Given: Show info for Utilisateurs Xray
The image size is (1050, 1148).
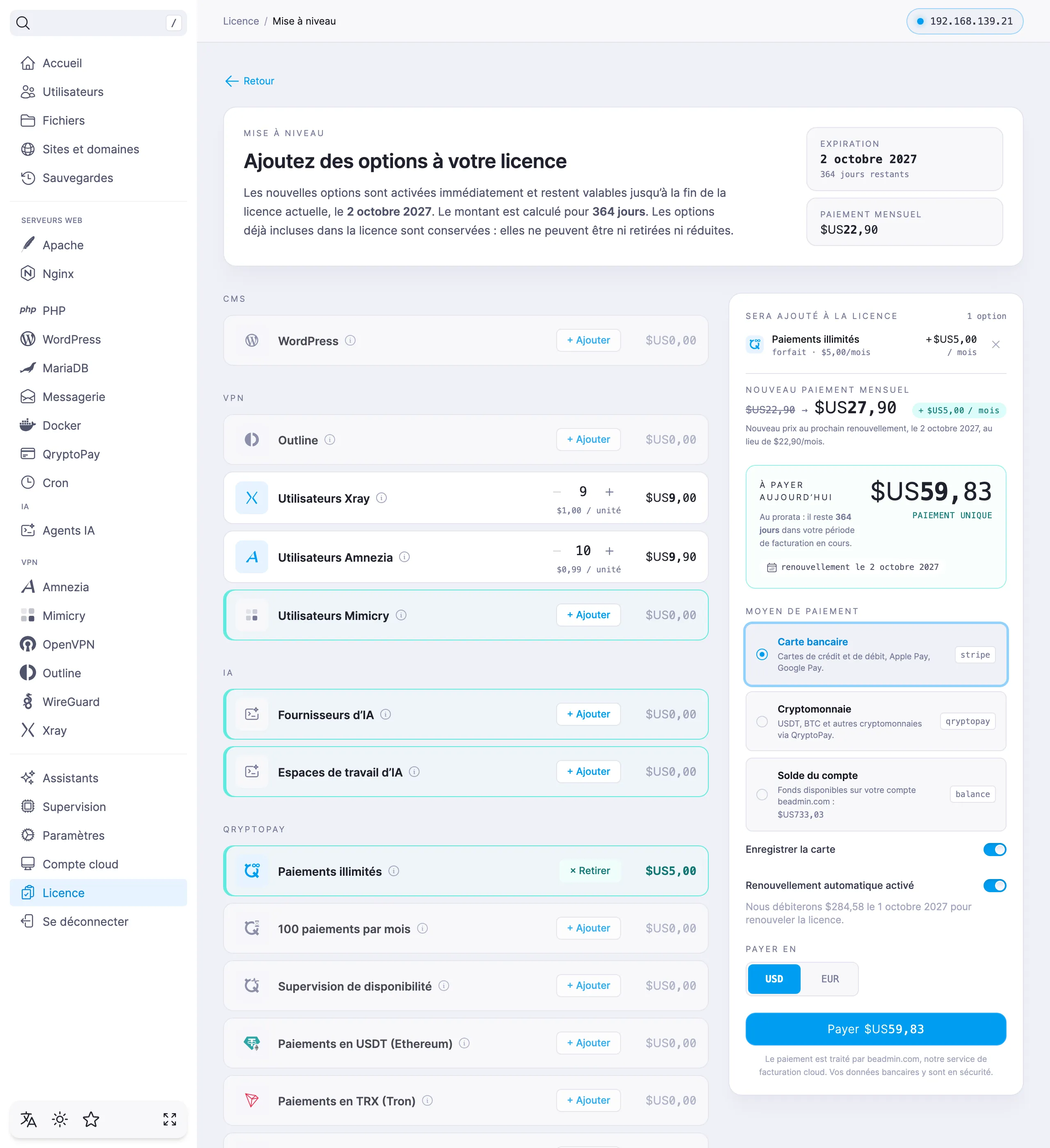Looking at the screenshot, I should tap(382, 498).
